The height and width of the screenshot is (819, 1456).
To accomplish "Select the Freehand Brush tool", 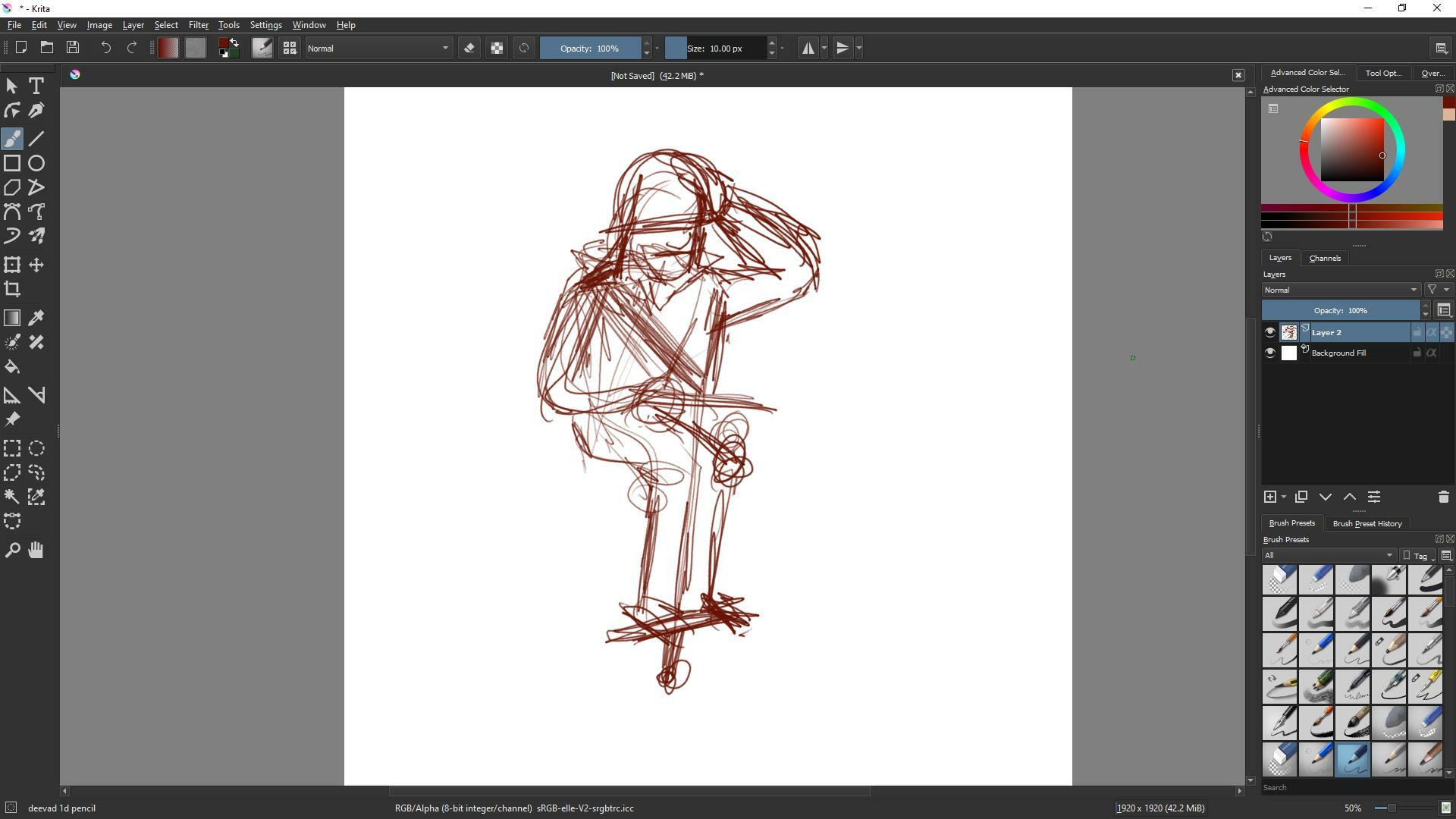I will coord(12,139).
